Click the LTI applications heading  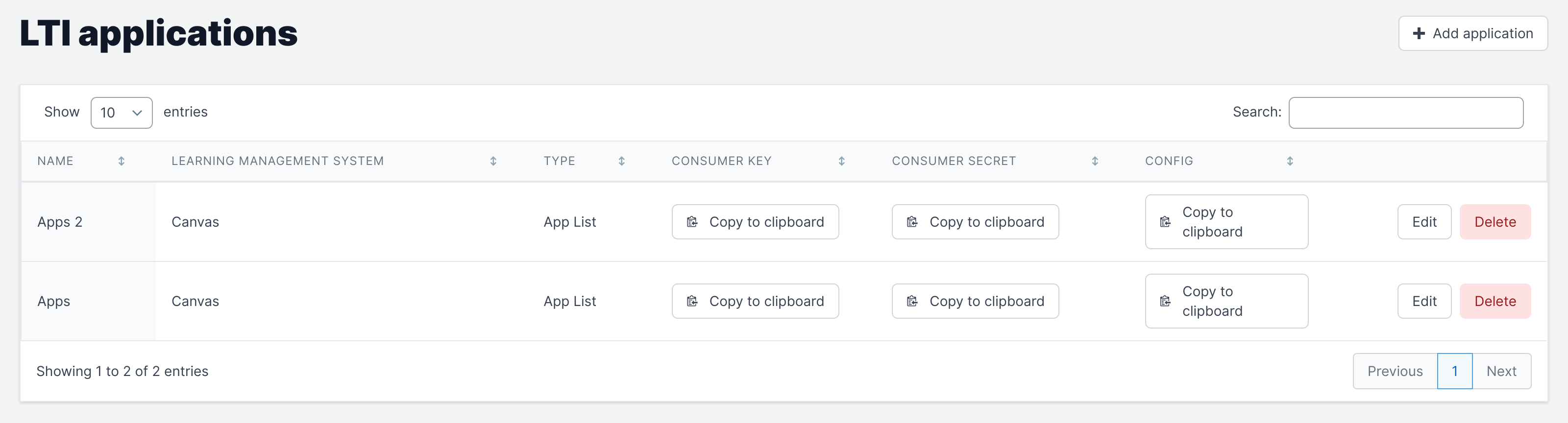point(158,33)
